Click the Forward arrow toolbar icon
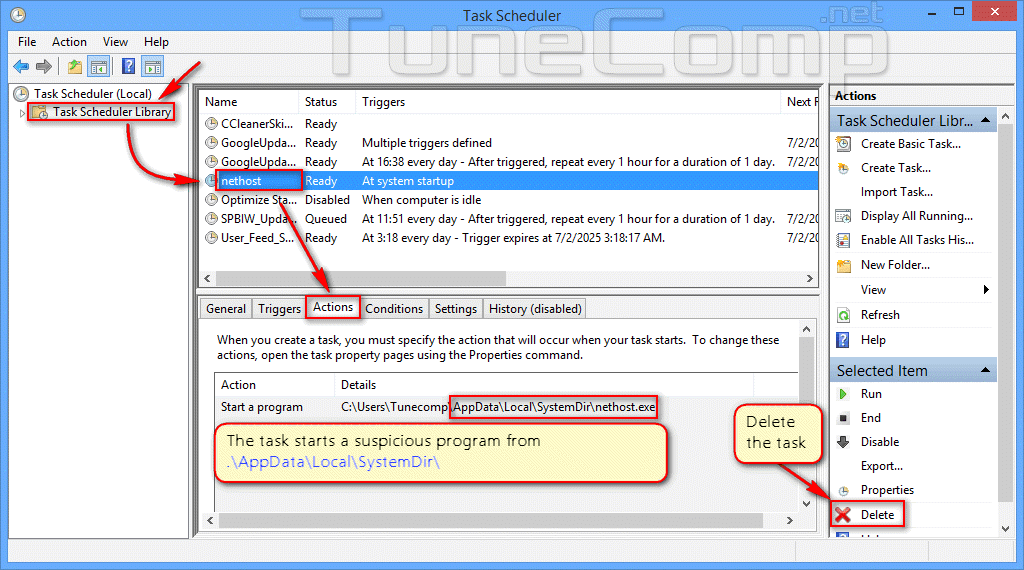This screenshot has height=570, width=1024. tap(44, 66)
